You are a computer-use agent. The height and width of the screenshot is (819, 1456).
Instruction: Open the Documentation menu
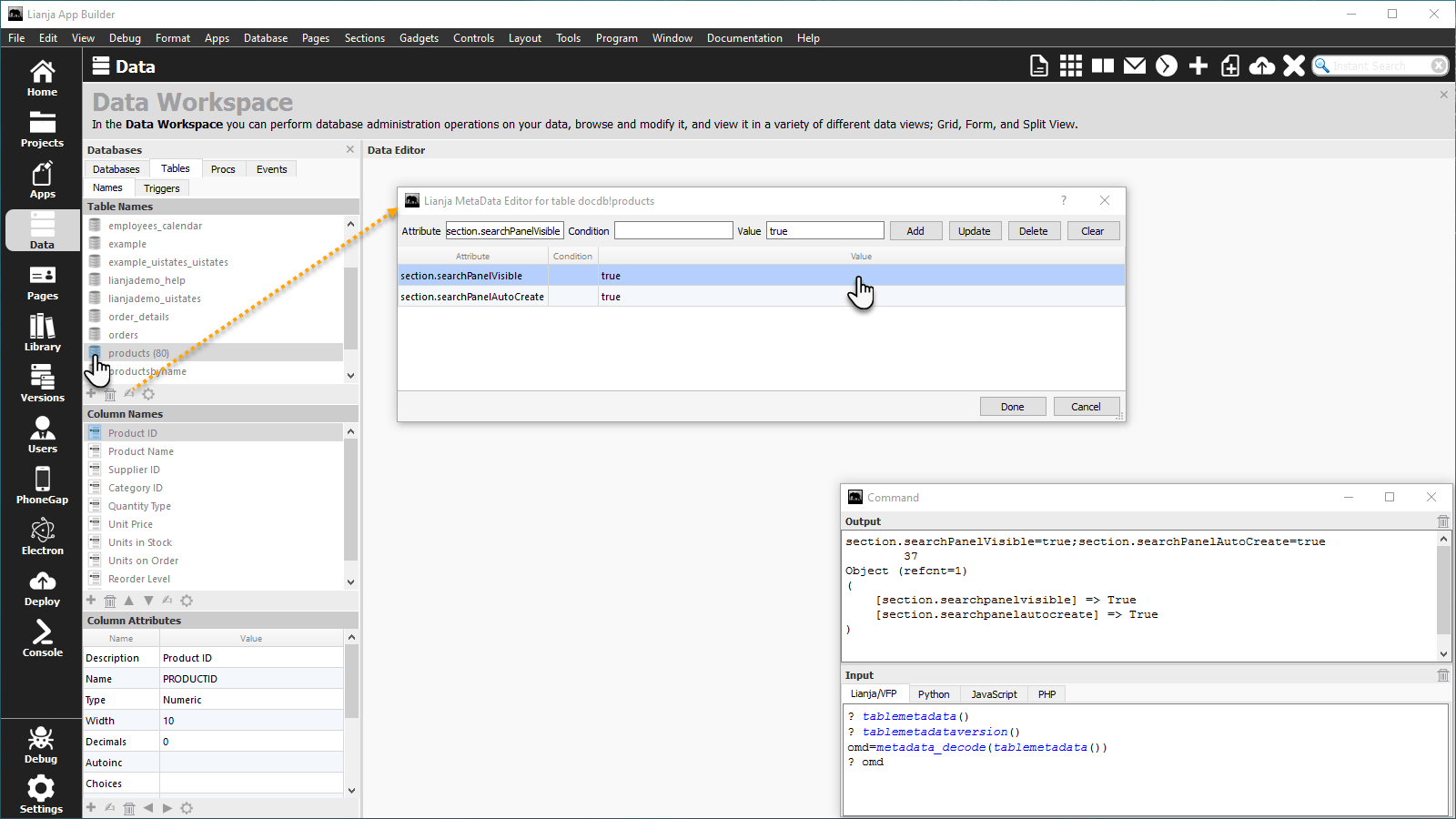744,38
